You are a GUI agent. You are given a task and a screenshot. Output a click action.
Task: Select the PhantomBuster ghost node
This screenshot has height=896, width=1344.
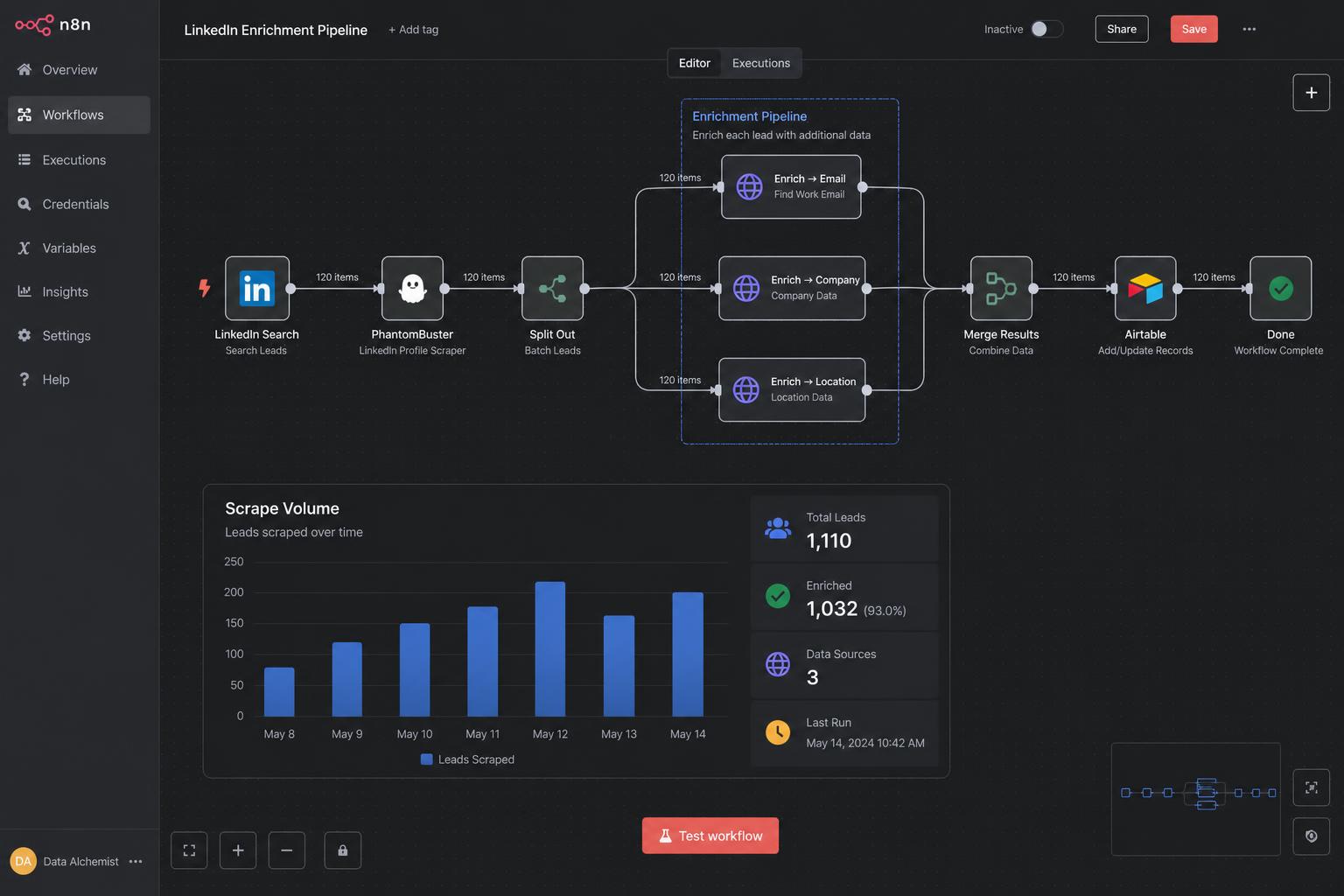pyautogui.click(x=412, y=288)
